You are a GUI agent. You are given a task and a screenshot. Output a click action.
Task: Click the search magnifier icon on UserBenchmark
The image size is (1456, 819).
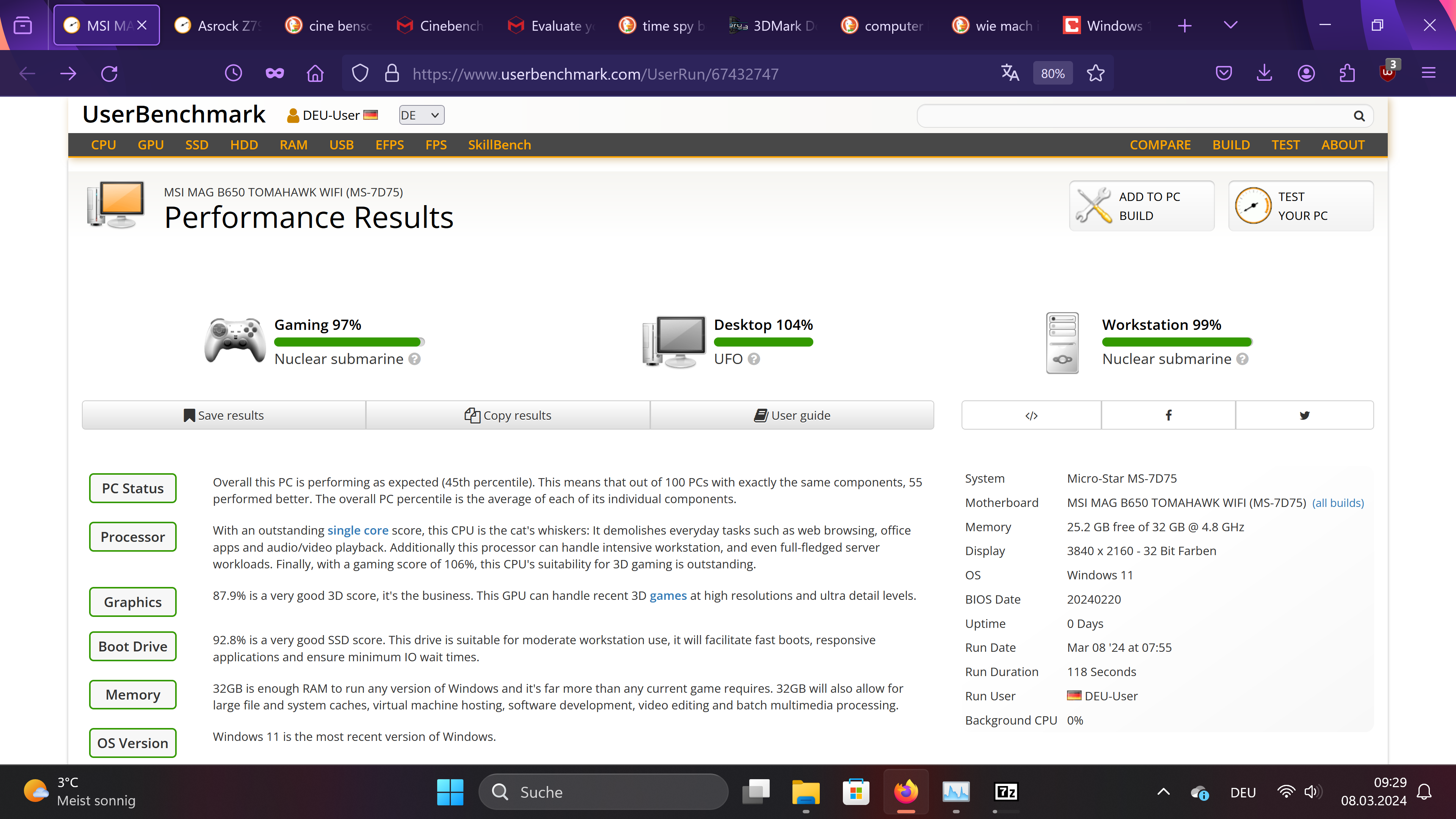pyautogui.click(x=1359, y=116)
